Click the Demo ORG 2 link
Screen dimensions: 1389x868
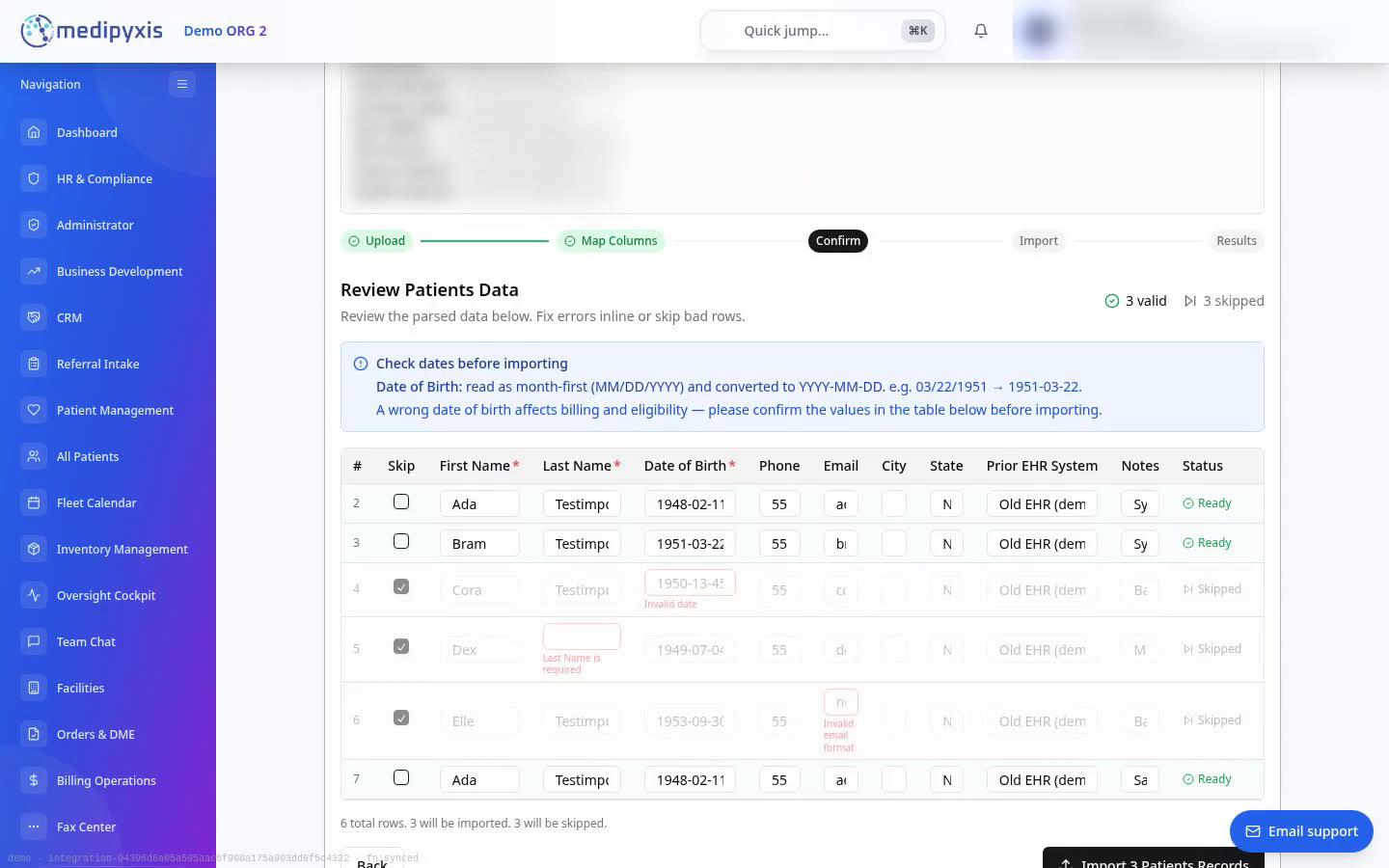coord(225,31)
